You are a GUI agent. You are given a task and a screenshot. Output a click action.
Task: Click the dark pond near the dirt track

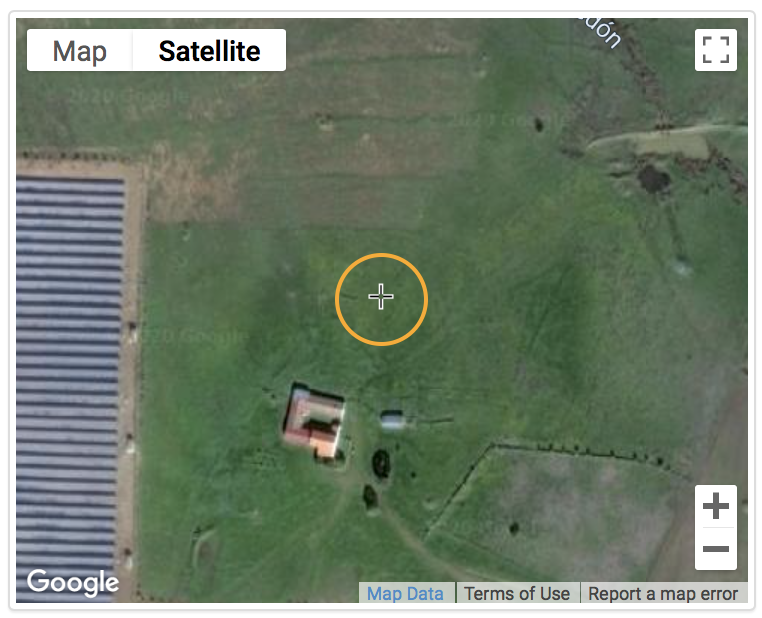653,179
